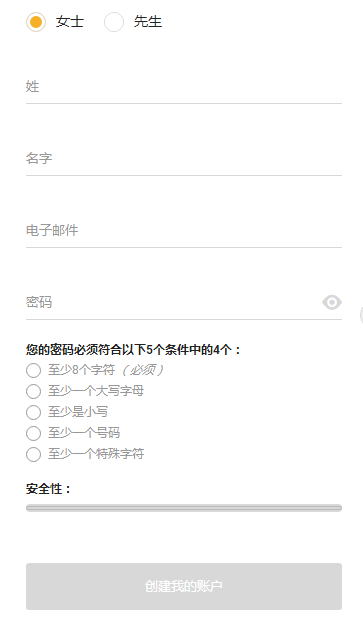Click the 安全性 label
Screen dimensions: 363x620
(48, 489)
